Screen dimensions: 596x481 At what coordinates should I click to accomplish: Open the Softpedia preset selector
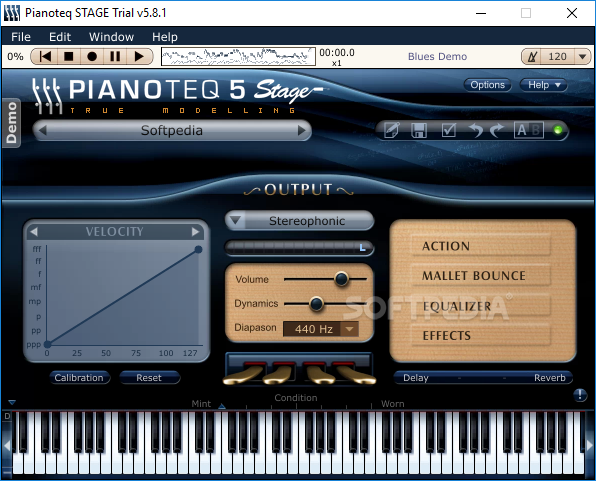(172, 131)
